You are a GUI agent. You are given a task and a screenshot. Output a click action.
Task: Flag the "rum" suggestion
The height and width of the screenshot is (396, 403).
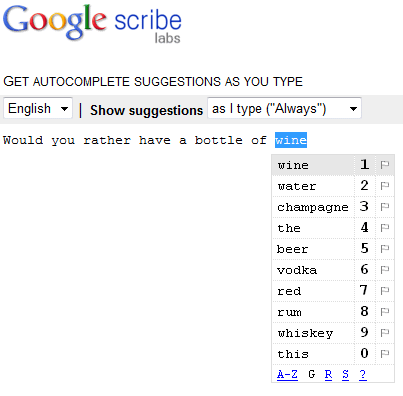385,312
